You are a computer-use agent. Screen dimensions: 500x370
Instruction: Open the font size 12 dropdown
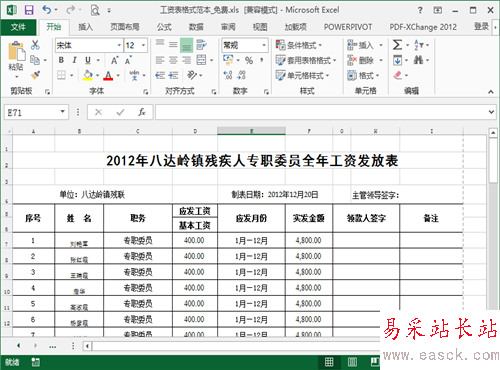(144, 45)
